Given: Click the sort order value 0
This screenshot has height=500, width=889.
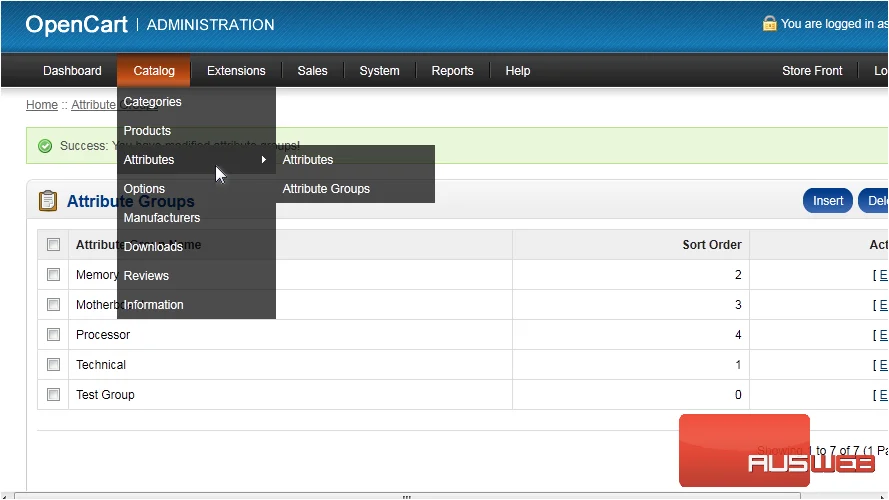Looking at the screenshot, I should (738, 395).
